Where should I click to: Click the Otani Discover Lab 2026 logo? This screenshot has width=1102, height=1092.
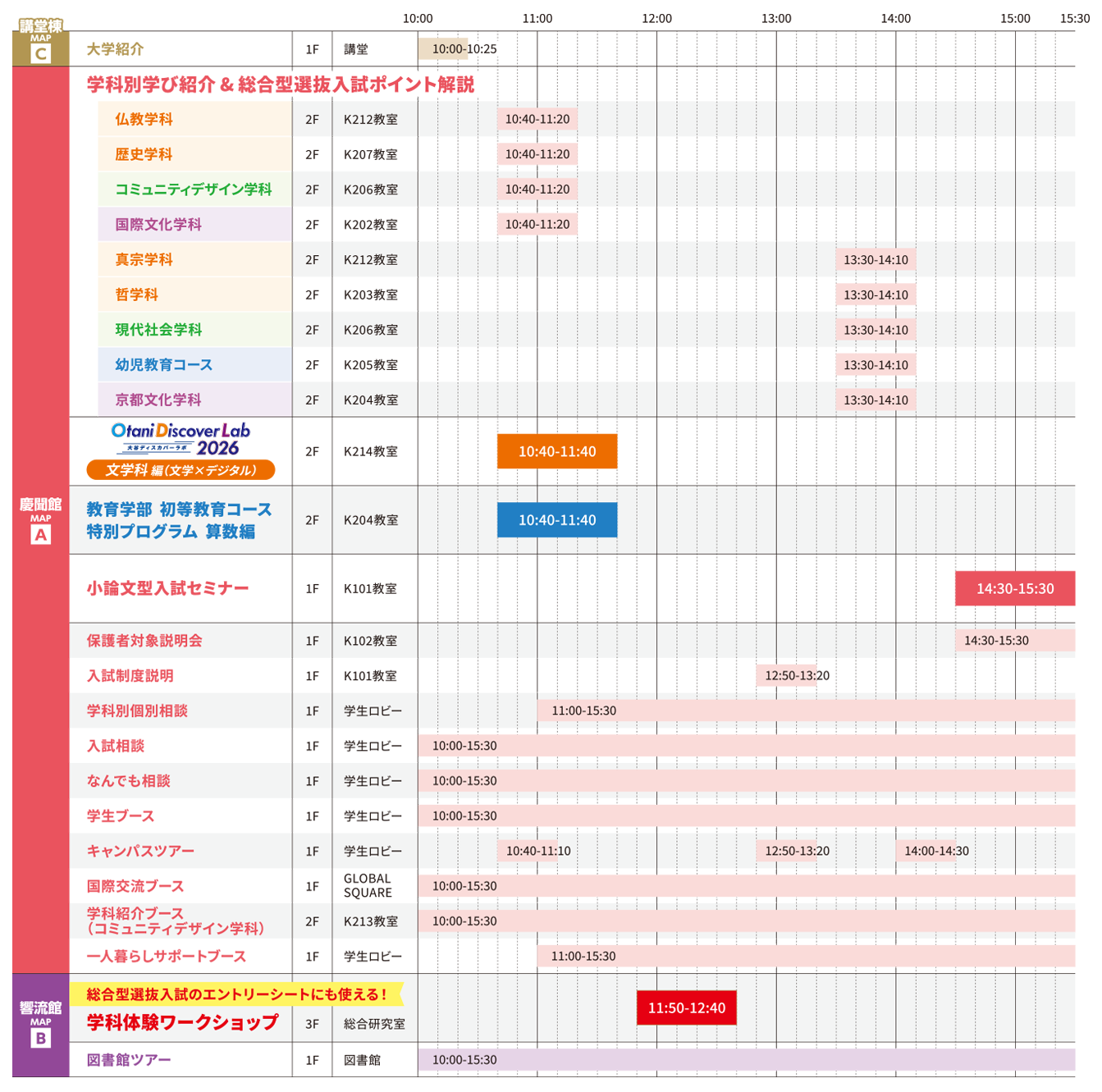pyautogui.click(x=181, y=439)
